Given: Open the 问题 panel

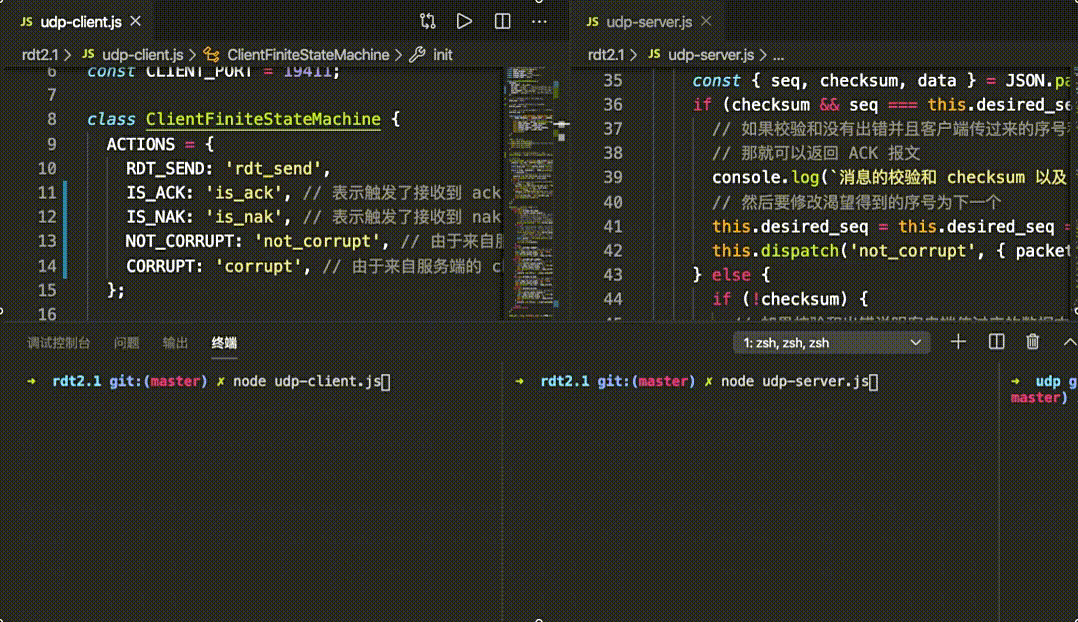Looking at the screenshot, I should click(125, 342).
